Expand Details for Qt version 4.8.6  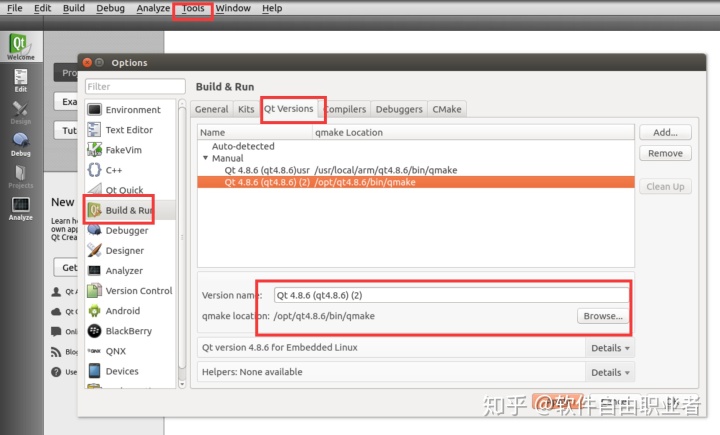click(x=610, y=348)
